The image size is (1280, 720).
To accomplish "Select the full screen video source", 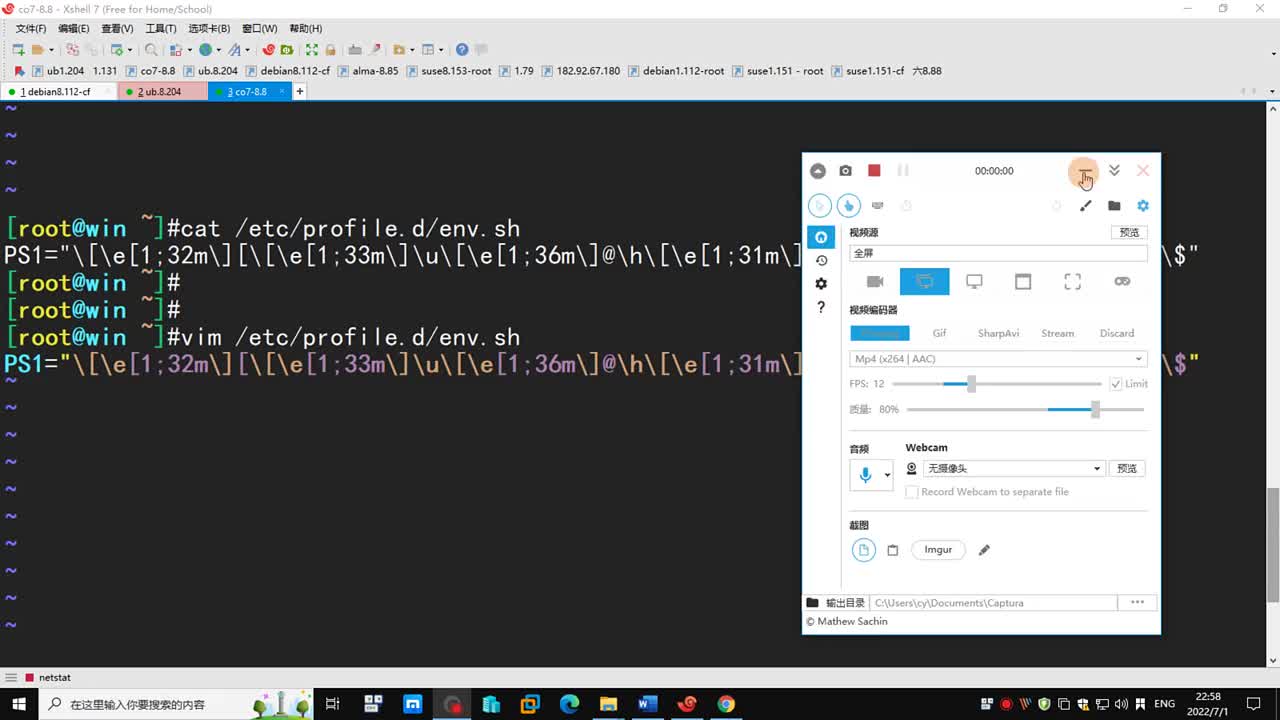I will [x=924, y=282].
